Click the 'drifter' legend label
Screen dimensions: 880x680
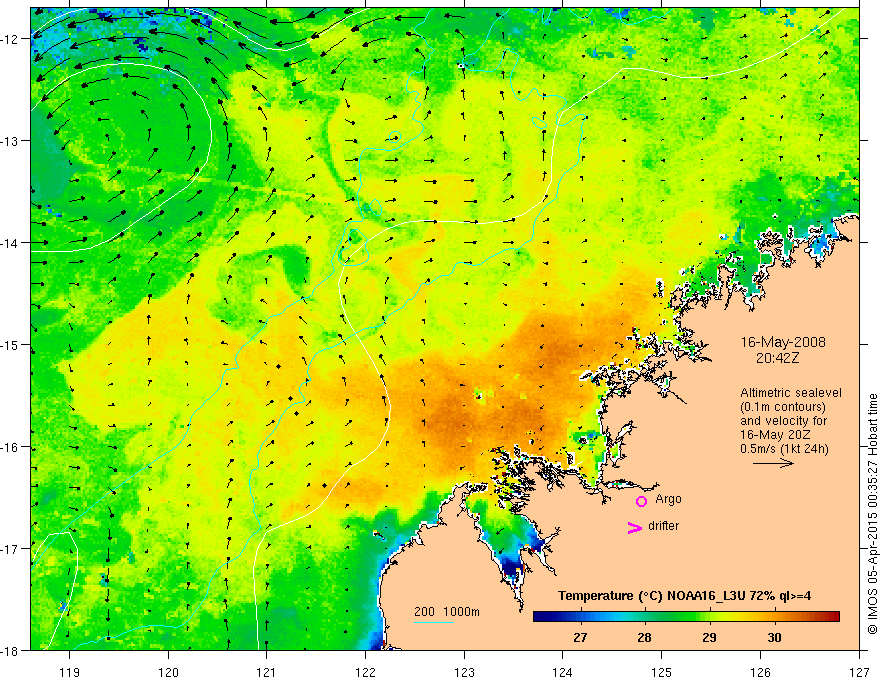tap(663, 526)
